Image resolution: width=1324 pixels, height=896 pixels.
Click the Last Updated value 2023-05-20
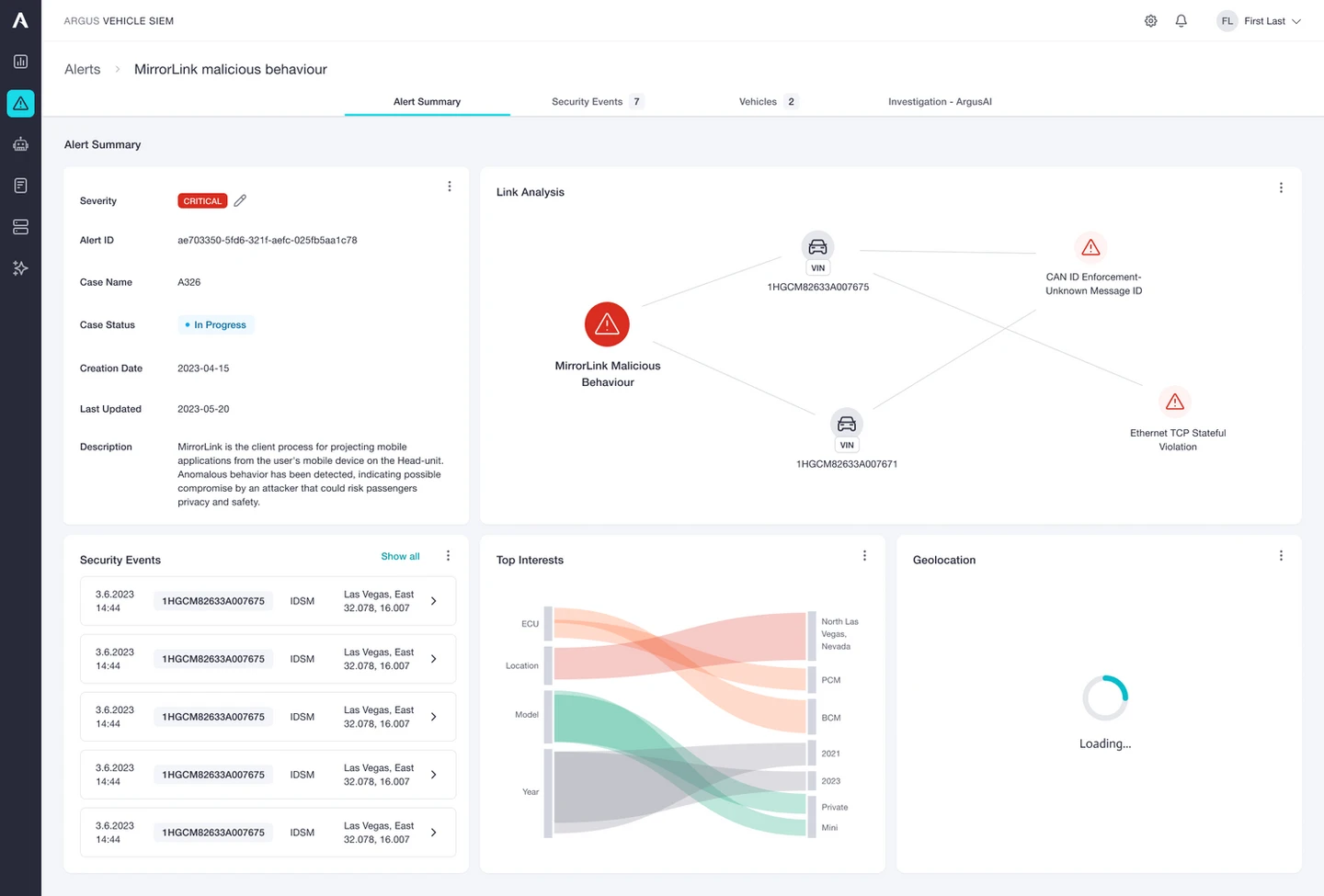point(203,409)
